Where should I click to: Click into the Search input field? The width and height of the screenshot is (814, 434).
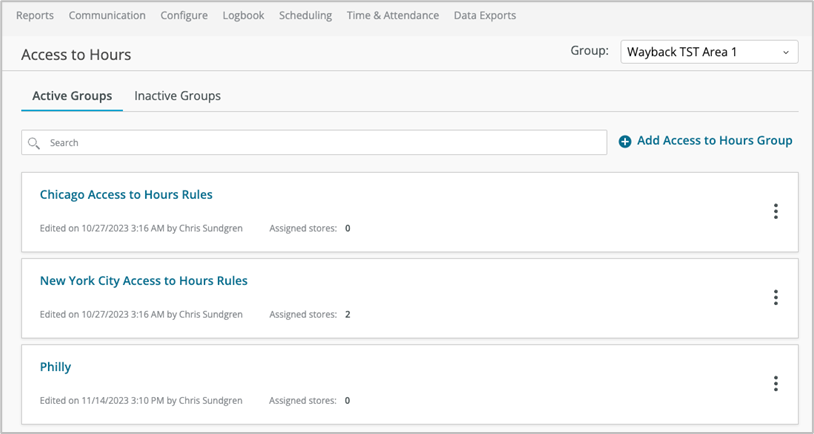click(x=320, y=143)
